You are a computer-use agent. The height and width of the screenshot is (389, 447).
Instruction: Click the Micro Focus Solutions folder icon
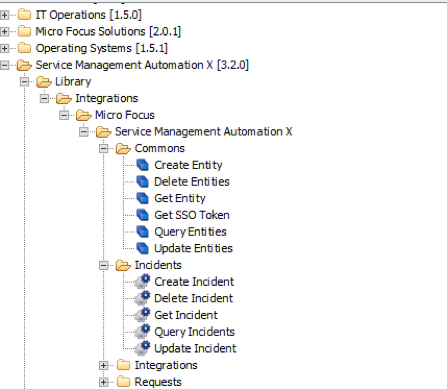(x=24, y=31)
